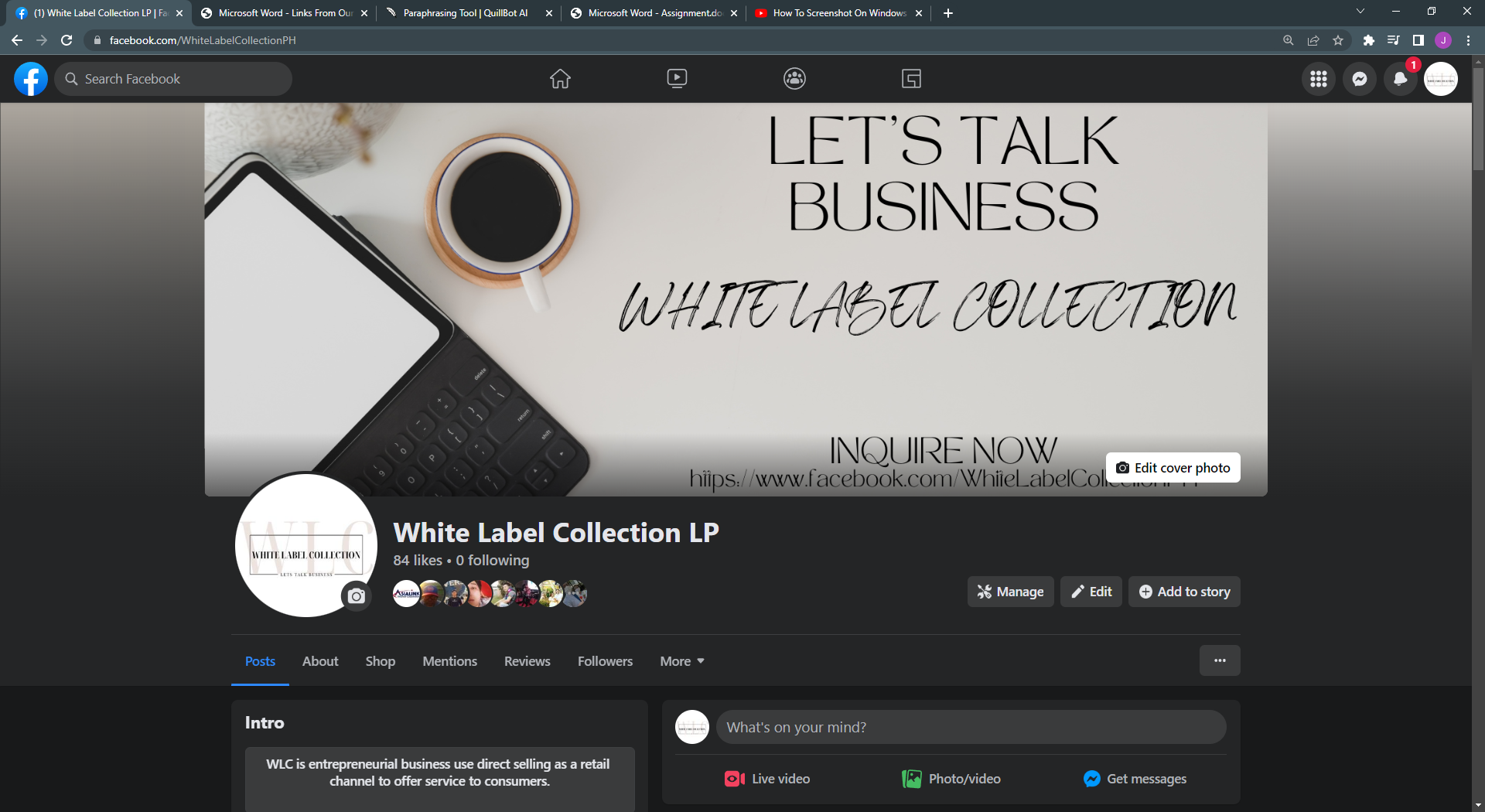Open the Reviews tab
Viewport: 1485px width, 812px height.
[527, 661]
